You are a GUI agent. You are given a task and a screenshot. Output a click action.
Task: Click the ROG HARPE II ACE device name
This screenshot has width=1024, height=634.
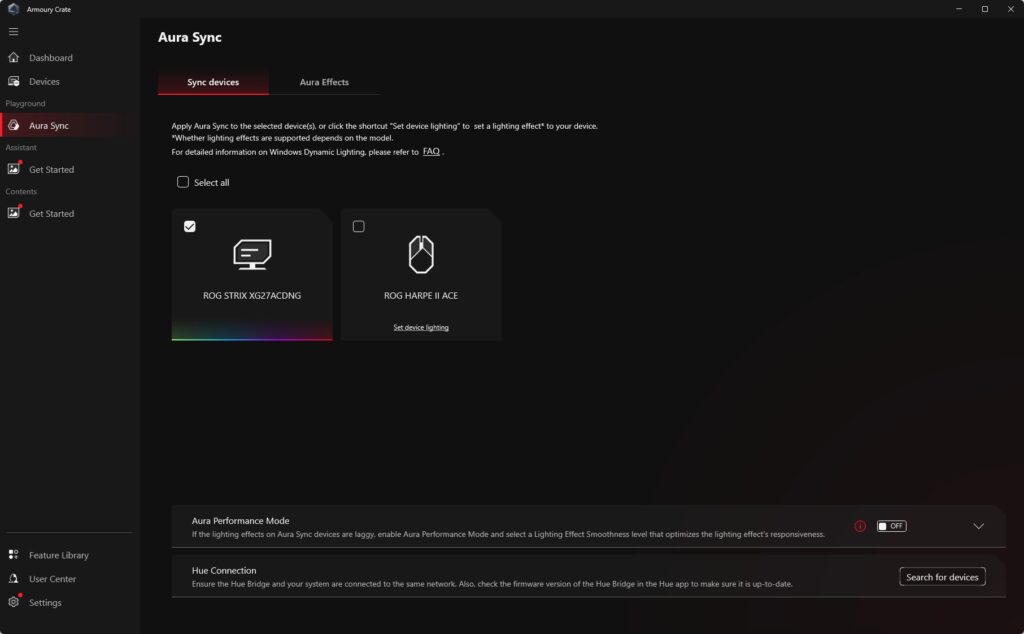421,296
